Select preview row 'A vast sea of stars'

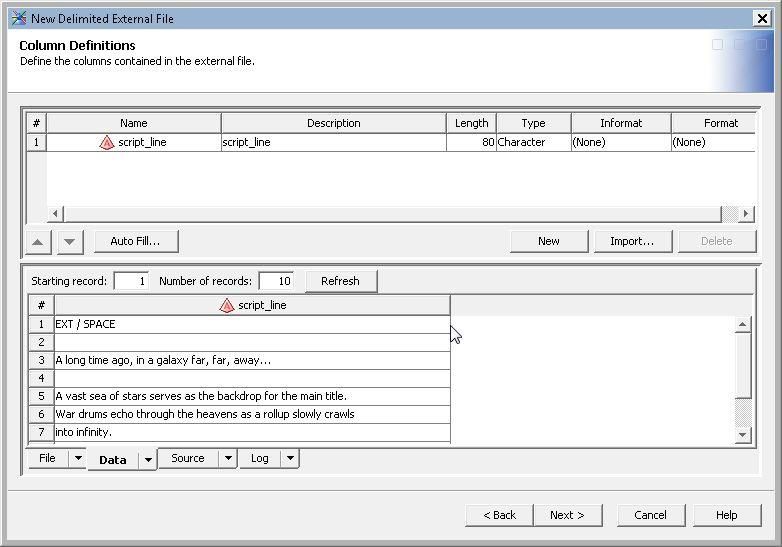(252, 396)
